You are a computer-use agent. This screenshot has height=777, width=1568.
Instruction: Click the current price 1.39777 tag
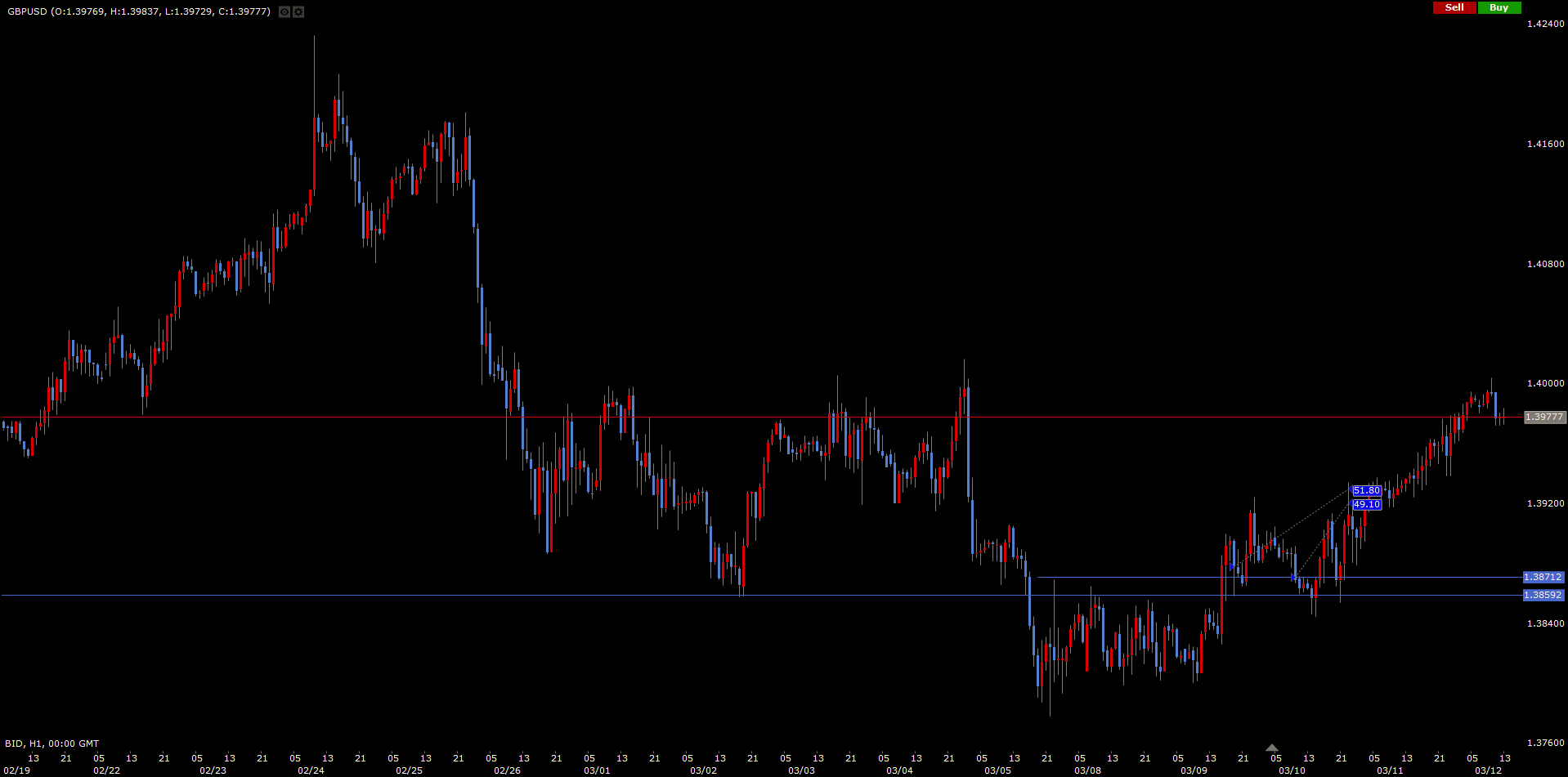coord(1543,417)
